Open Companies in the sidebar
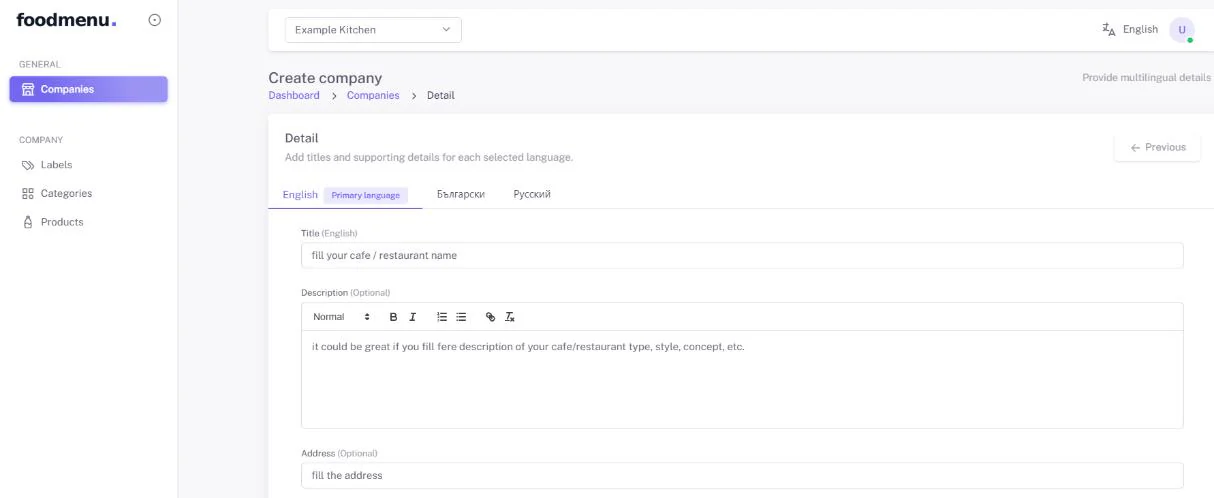Viewport: 1214px width, 498px height. pos(89,89)
